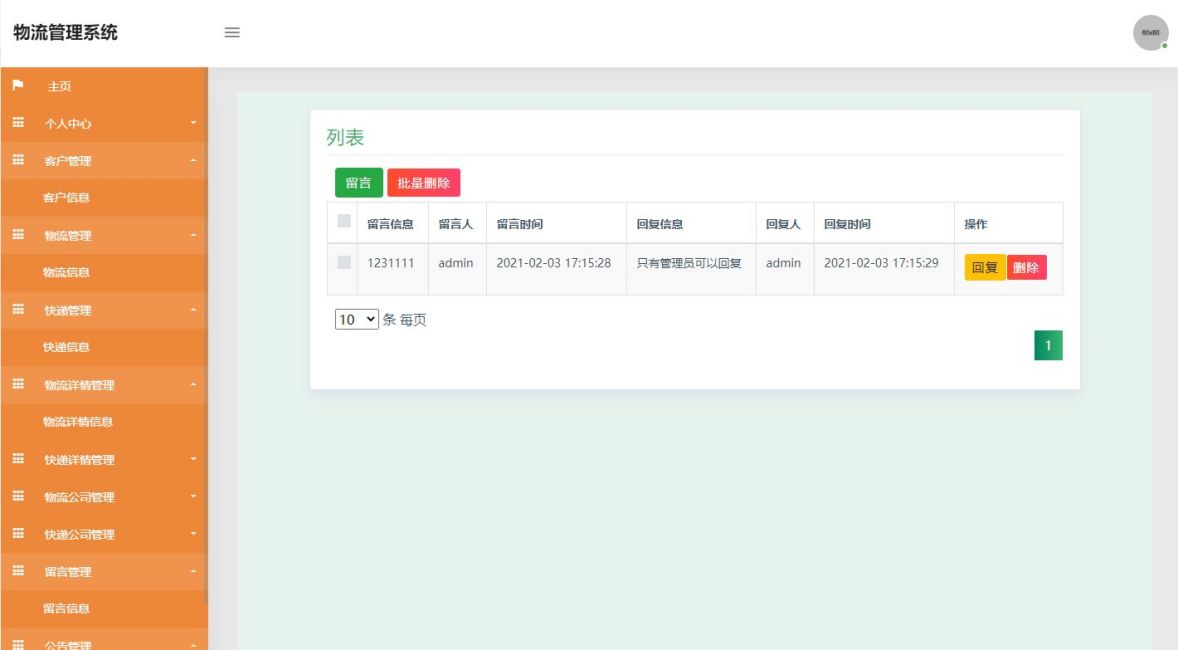Click the 回复人 column header
The width and height of the screenshot is (1178, 650).
783,224
